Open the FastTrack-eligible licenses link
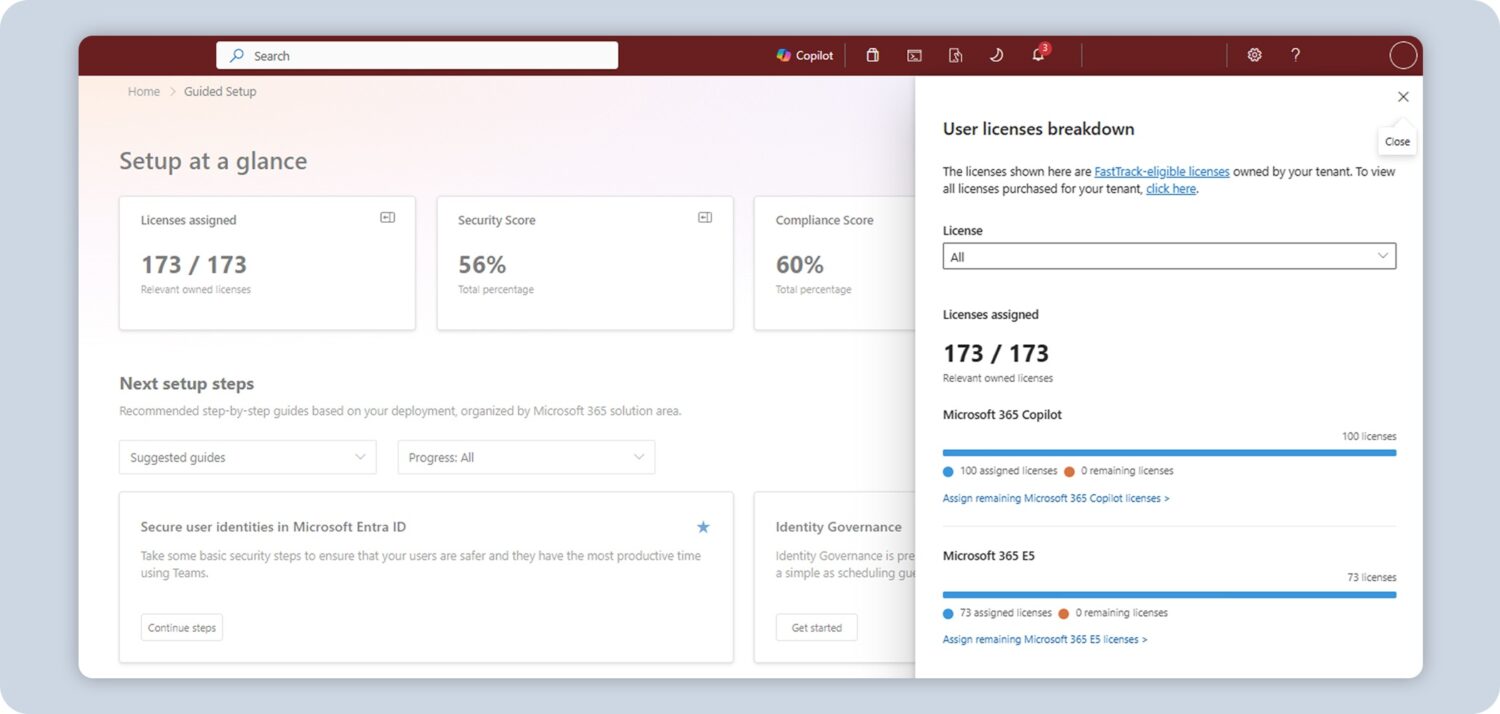This screenshot has width=1500, height=714. click(x=1162, y=171)
